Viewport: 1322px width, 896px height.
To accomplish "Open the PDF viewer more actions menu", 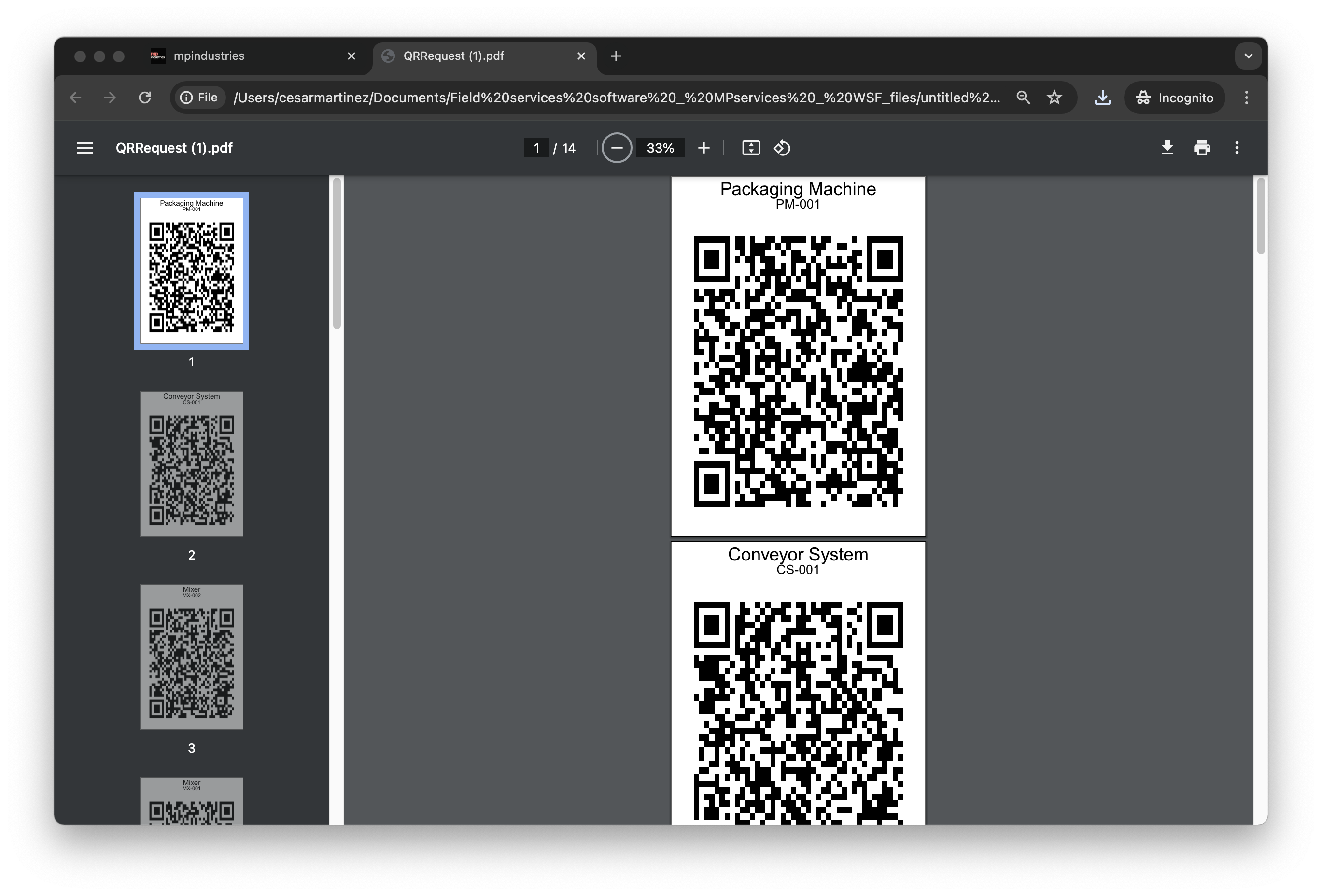I will coord(1237,148).
